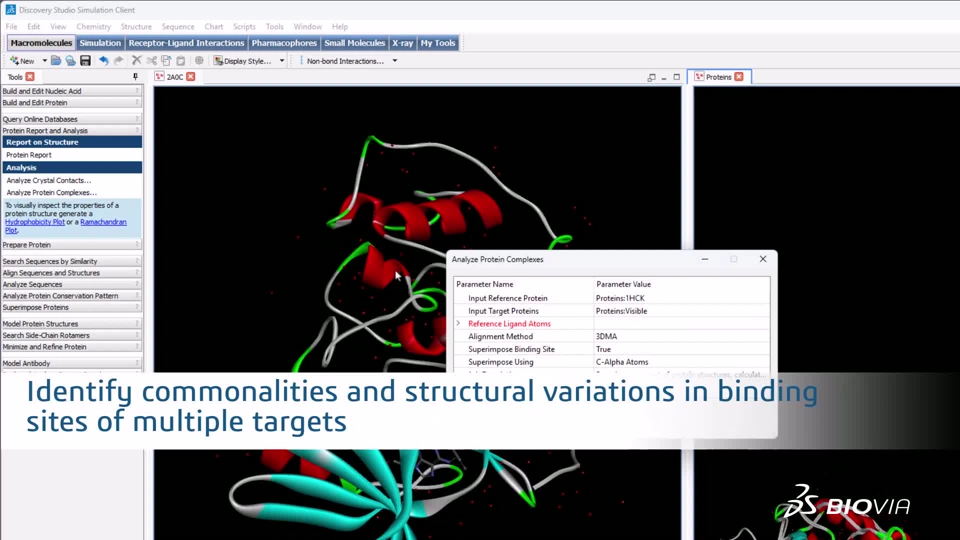
Task: Open the Chart menu
Action: pyautogui.click(x=214, y=26)
